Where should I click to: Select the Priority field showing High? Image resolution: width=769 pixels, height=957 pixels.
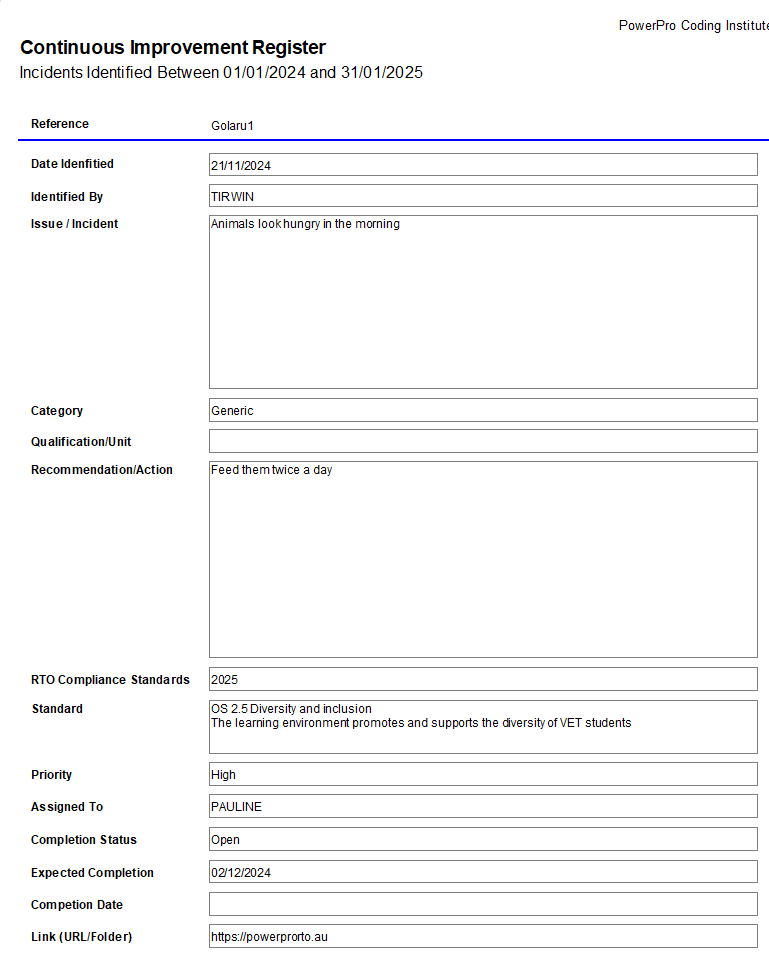pyautogui.click(x=483, y=774)
